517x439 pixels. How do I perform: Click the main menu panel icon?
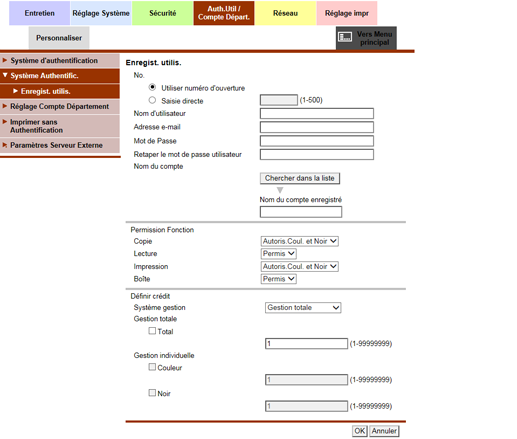(x=345, y=37)
